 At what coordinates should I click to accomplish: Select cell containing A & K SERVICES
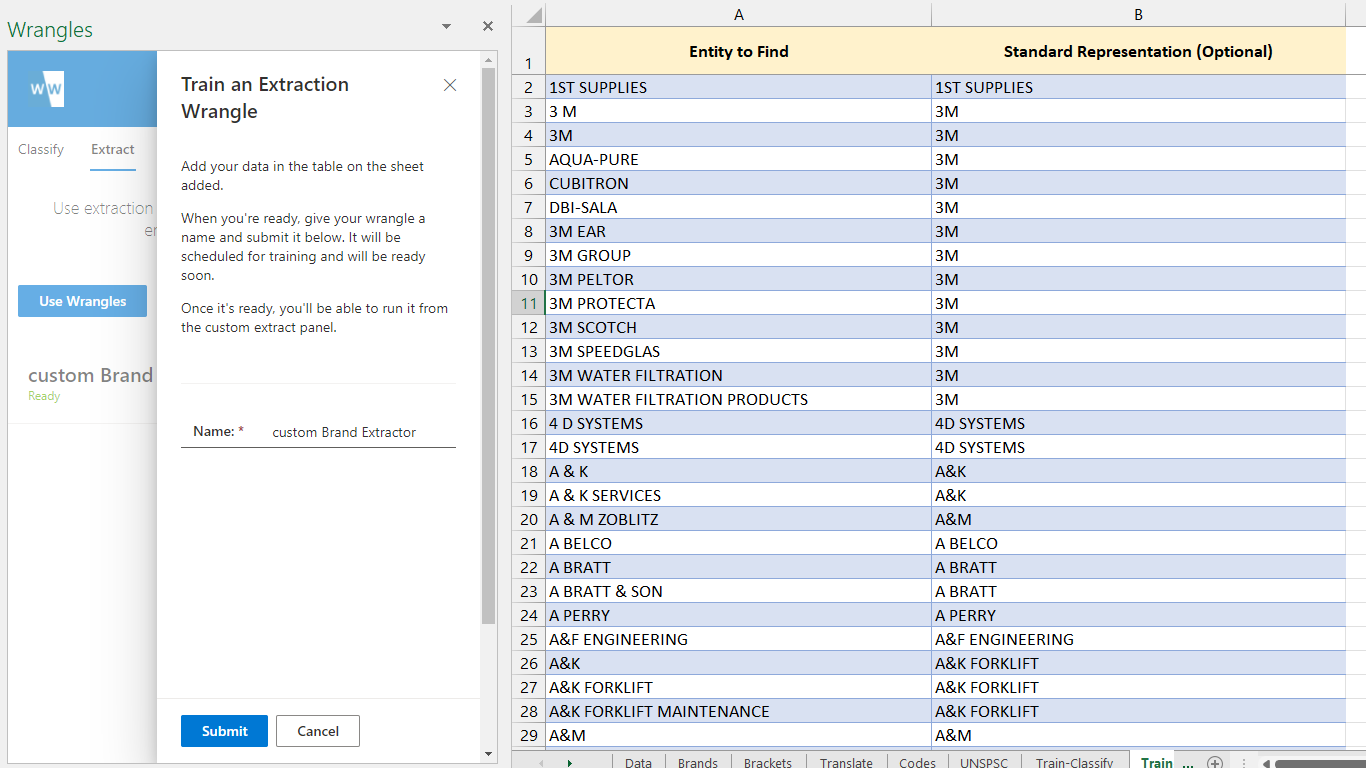pyautogui.click(x=738, y=495)
